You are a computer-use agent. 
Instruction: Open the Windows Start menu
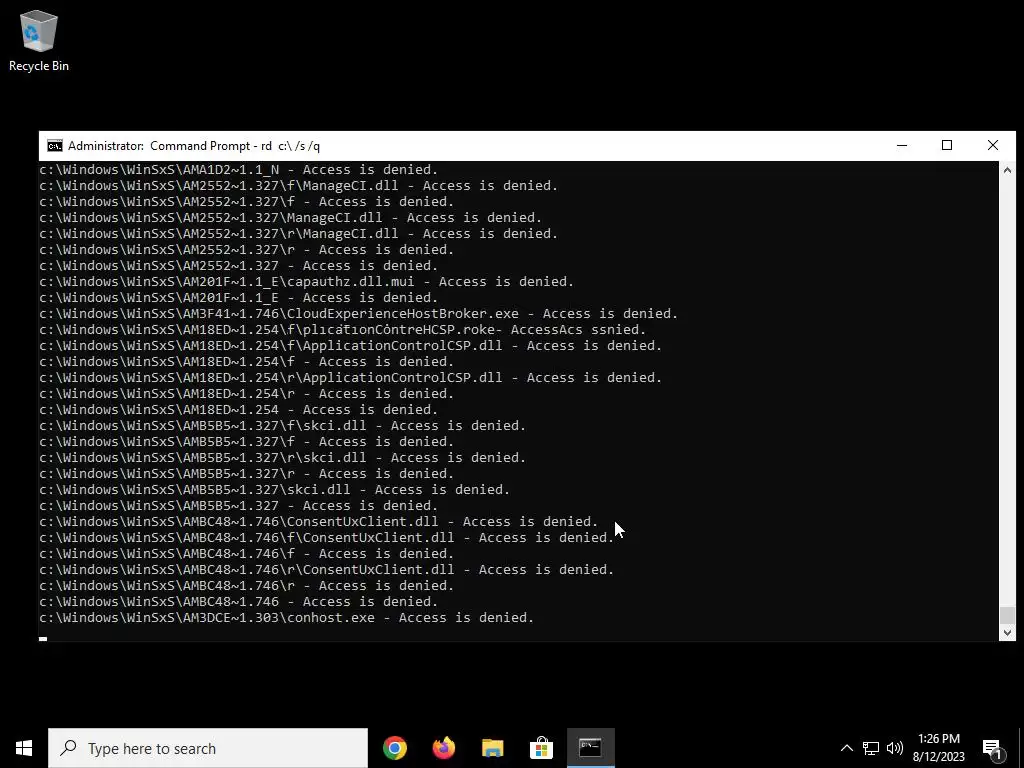pyautogui.click(x=24, y=748)
